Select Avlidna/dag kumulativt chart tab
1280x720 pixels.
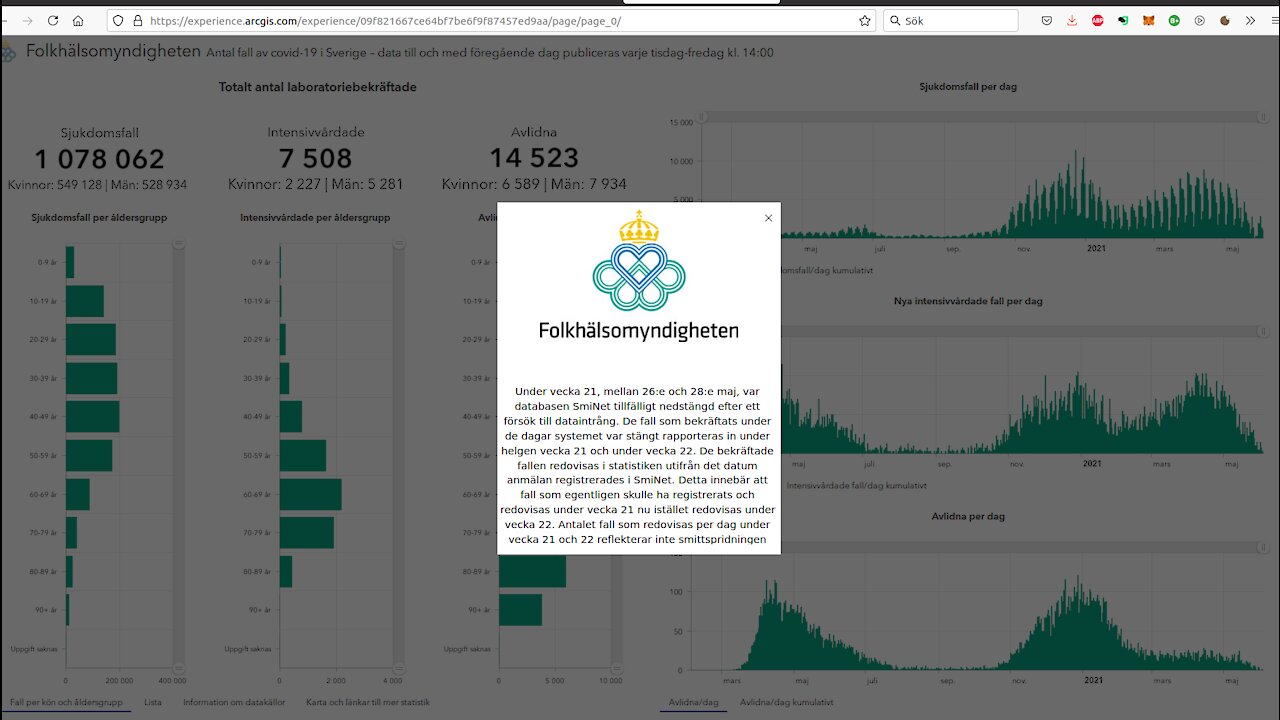(x=786, y=702)
